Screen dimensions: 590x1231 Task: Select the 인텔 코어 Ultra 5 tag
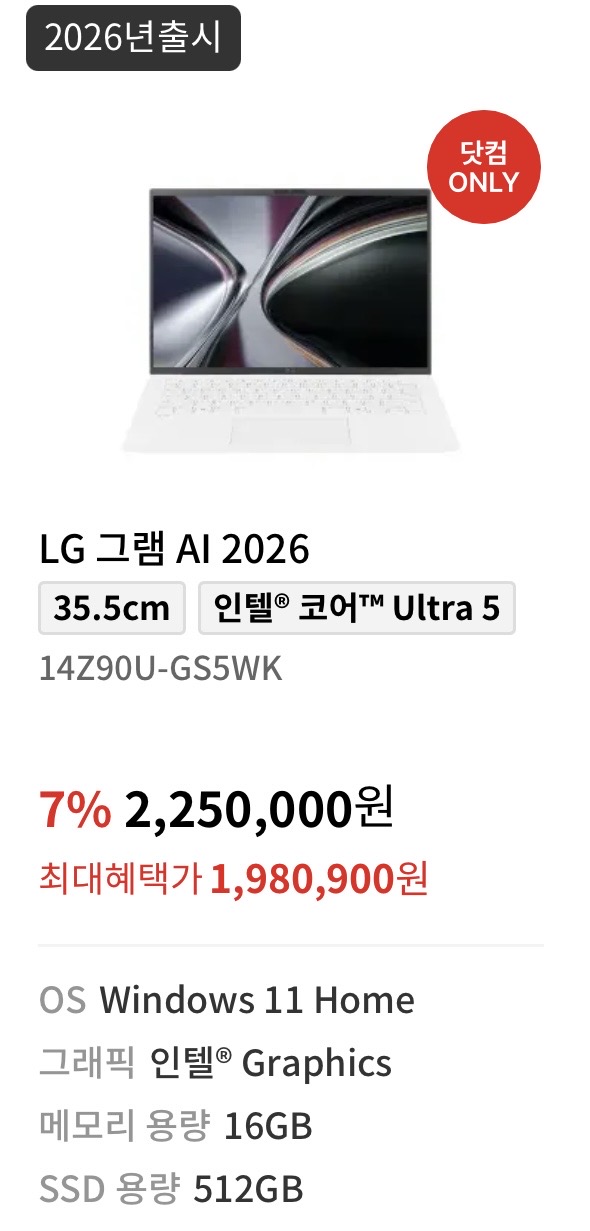(357, 608)
